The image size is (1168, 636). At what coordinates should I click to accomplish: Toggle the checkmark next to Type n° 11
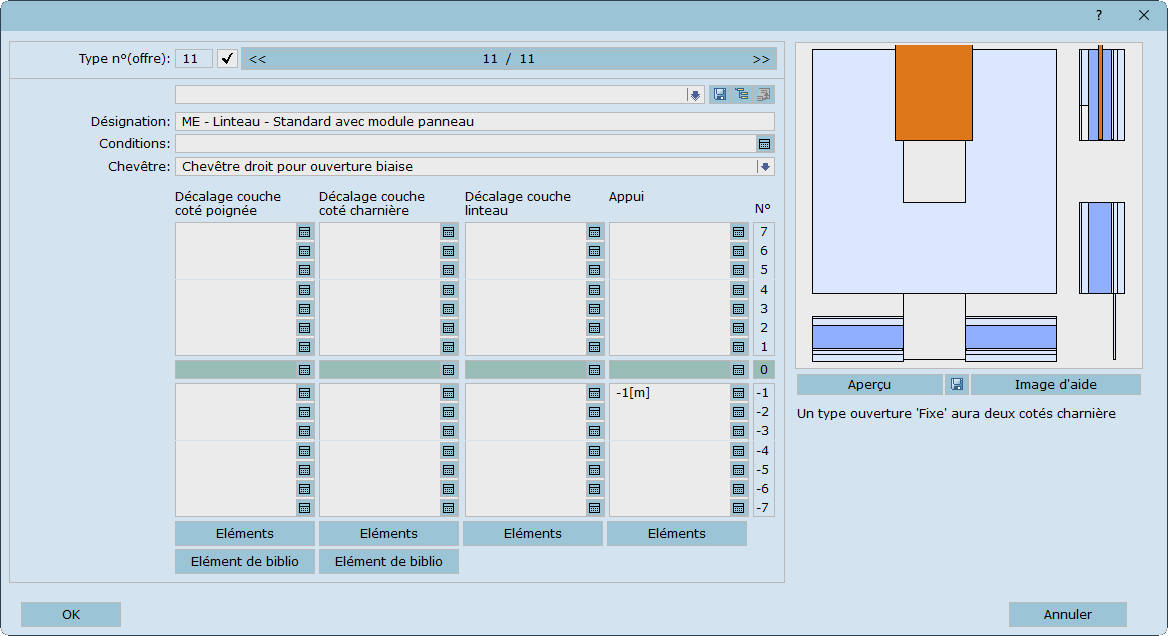coord(228,59)
